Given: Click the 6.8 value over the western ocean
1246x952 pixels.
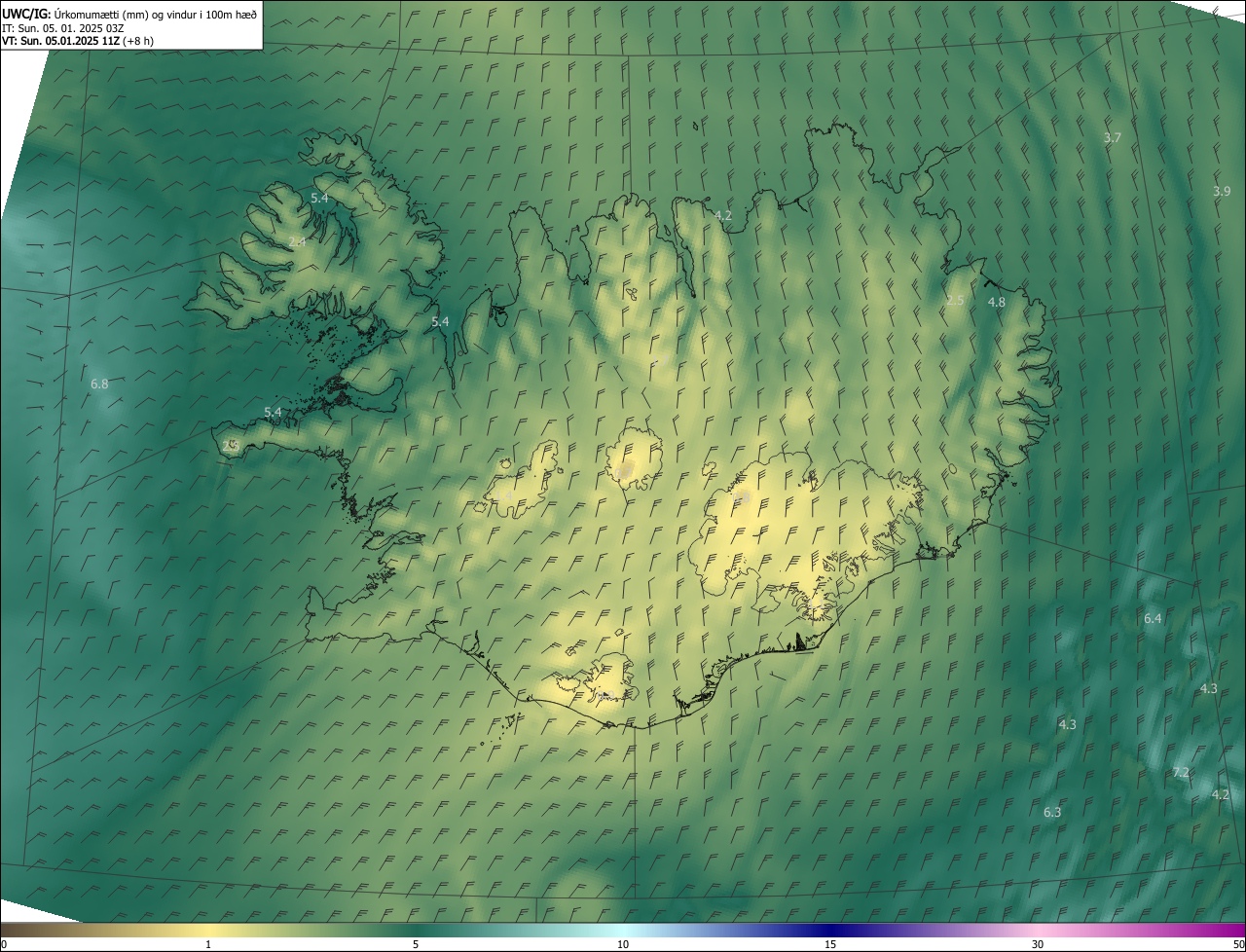Looking at the screenshot, I should click(x=99, y=384).
